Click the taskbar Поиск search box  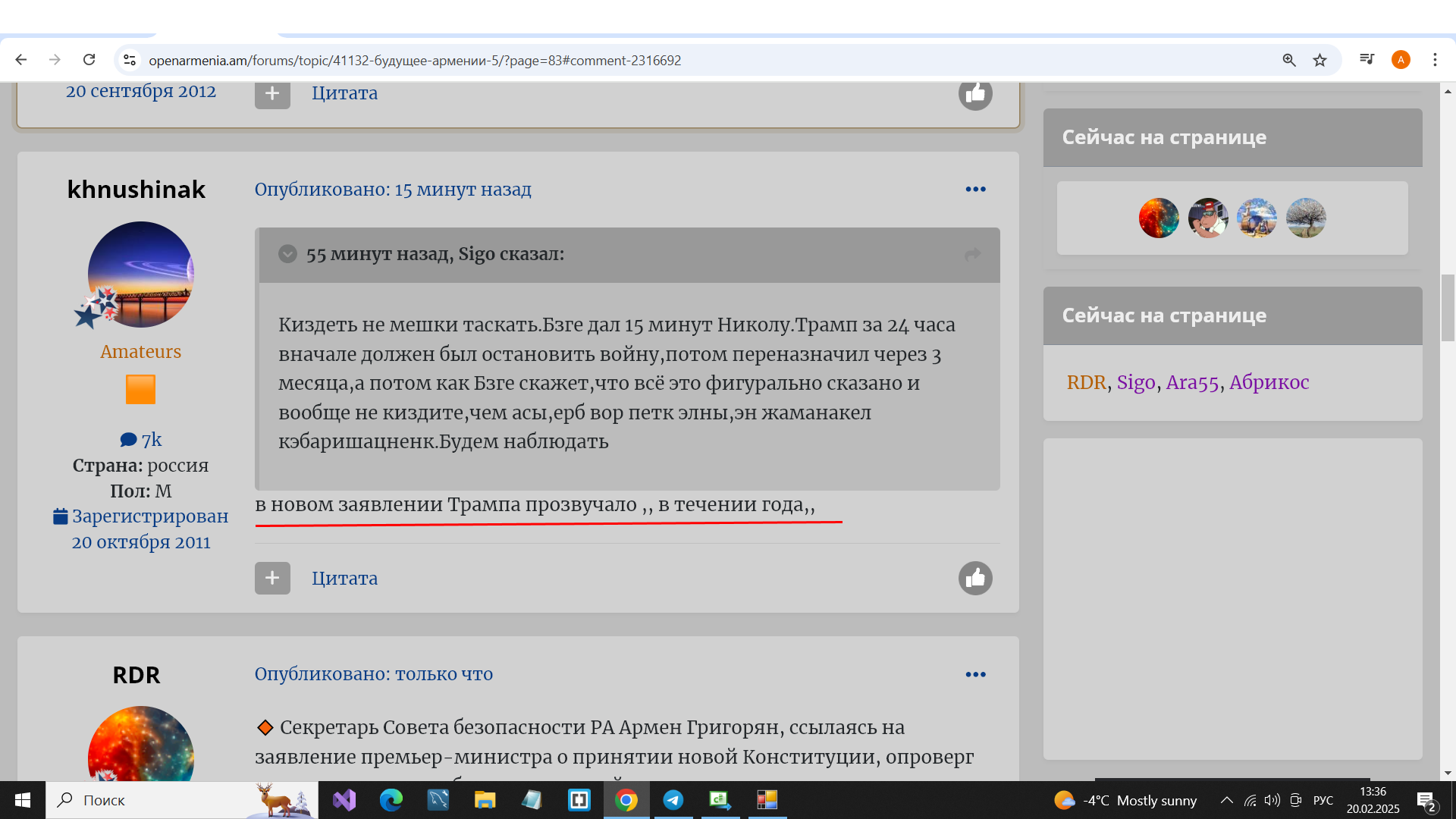pyautogui.click(x=182, y=800)
